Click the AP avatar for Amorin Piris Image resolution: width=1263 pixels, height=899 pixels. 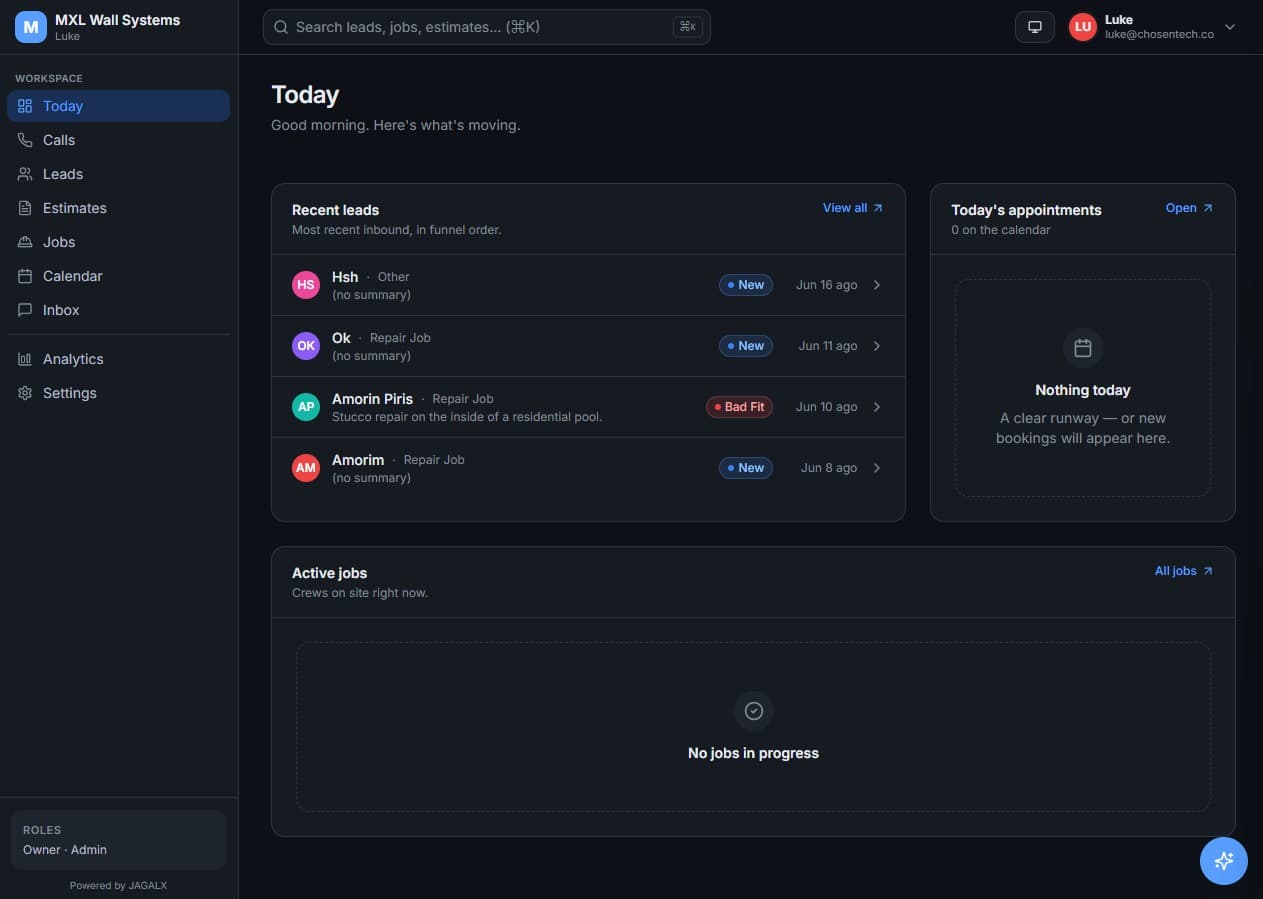point(306,407)
